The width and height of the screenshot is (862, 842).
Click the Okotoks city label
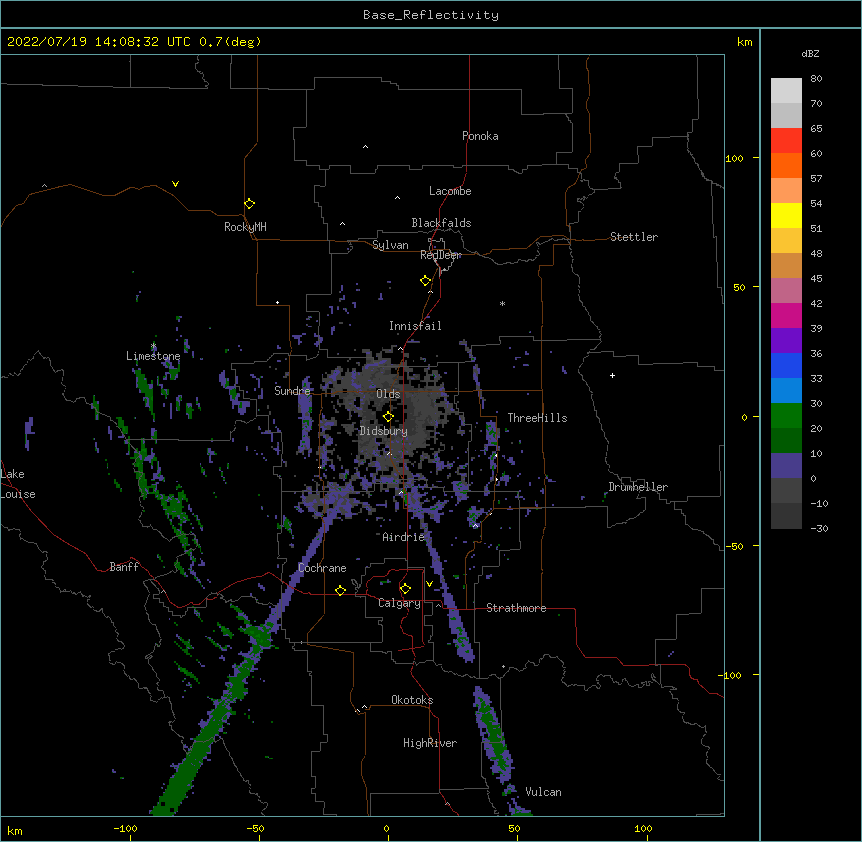(x=412, y=700)
